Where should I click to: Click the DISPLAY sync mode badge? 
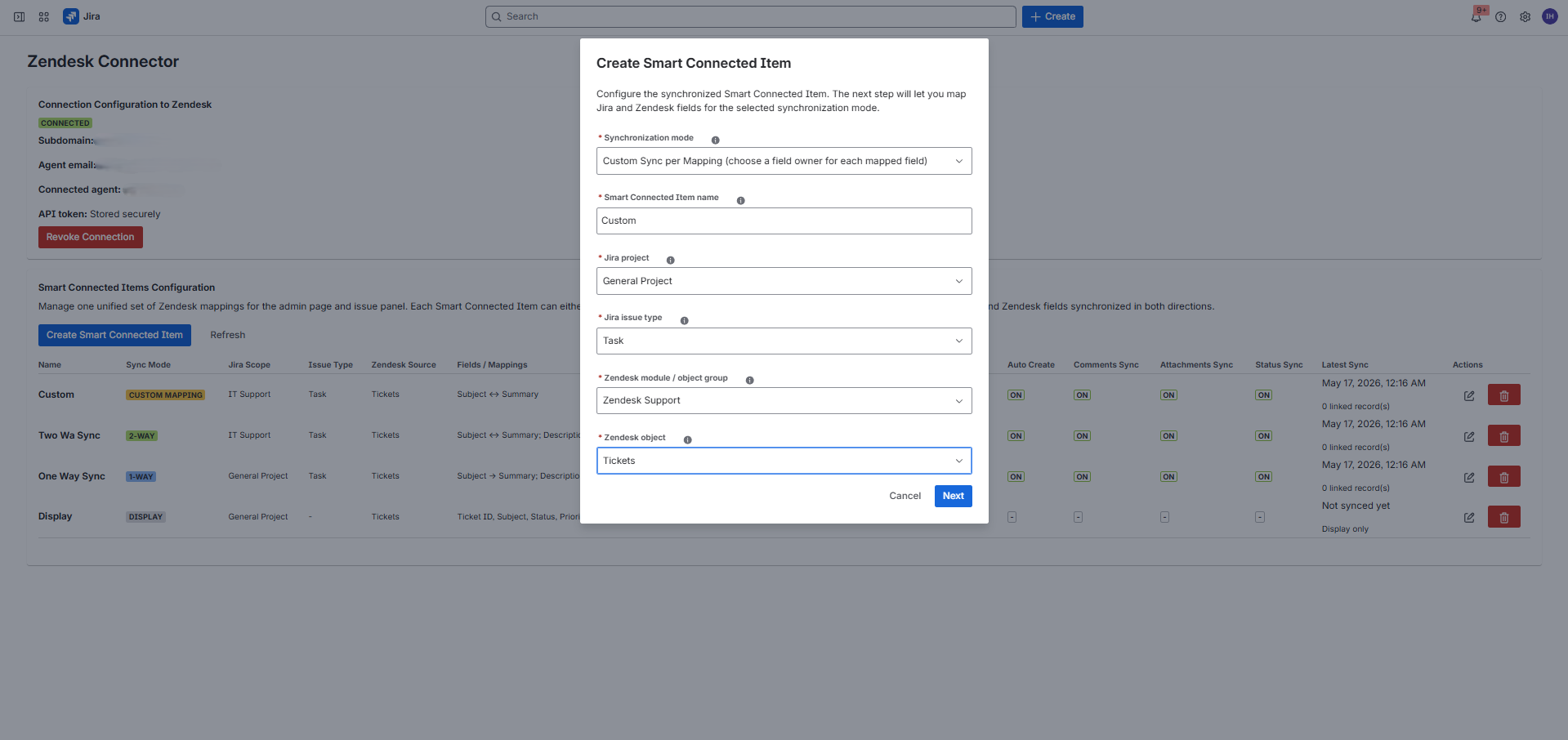(x=145, y=516)
